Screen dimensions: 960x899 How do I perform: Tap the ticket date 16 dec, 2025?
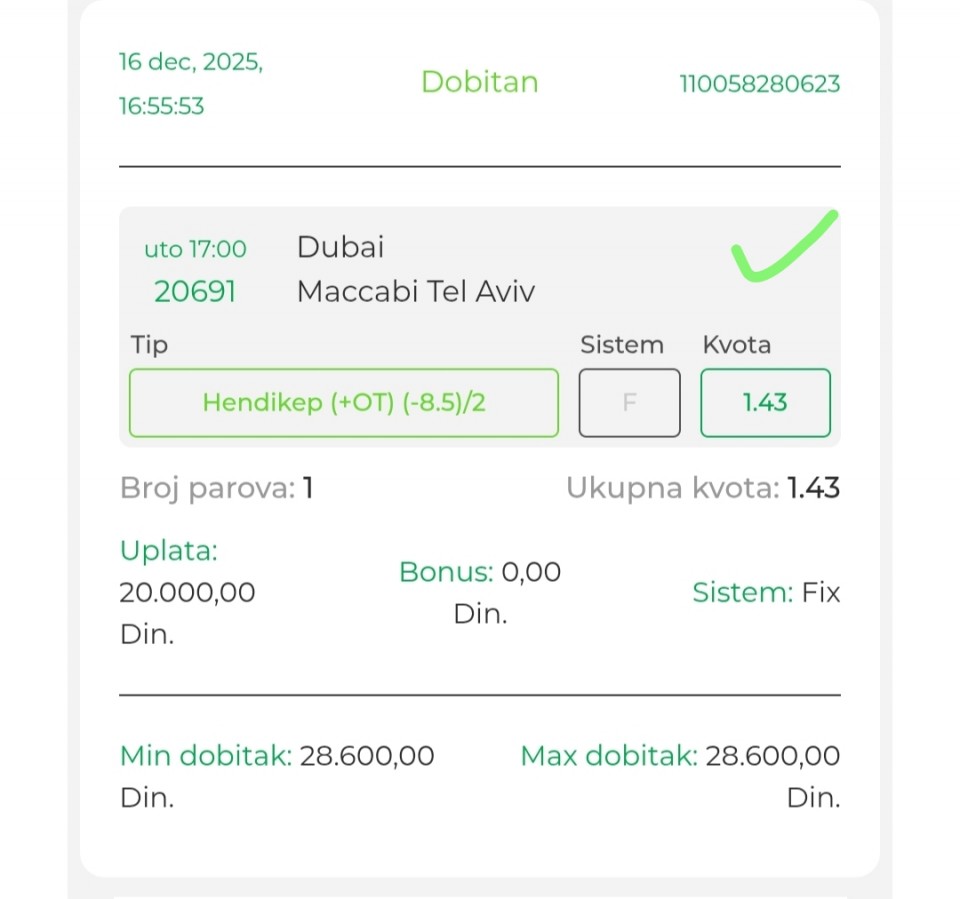pyautogui.click(x=191, y=62)
